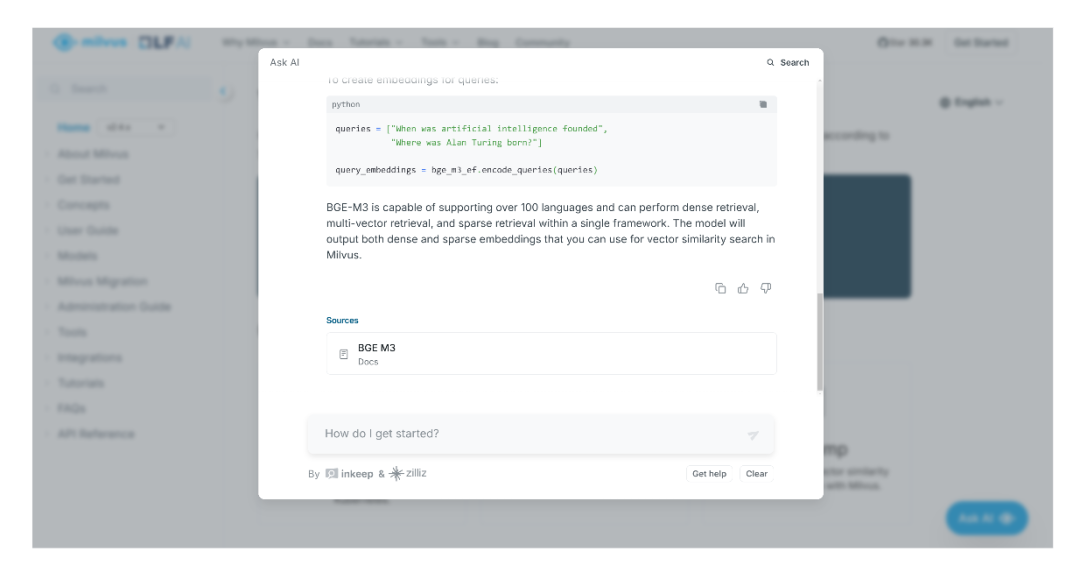Screen dimensions: 1080x579
Task: Send the question with the paper plane icon
Action: 754,434
